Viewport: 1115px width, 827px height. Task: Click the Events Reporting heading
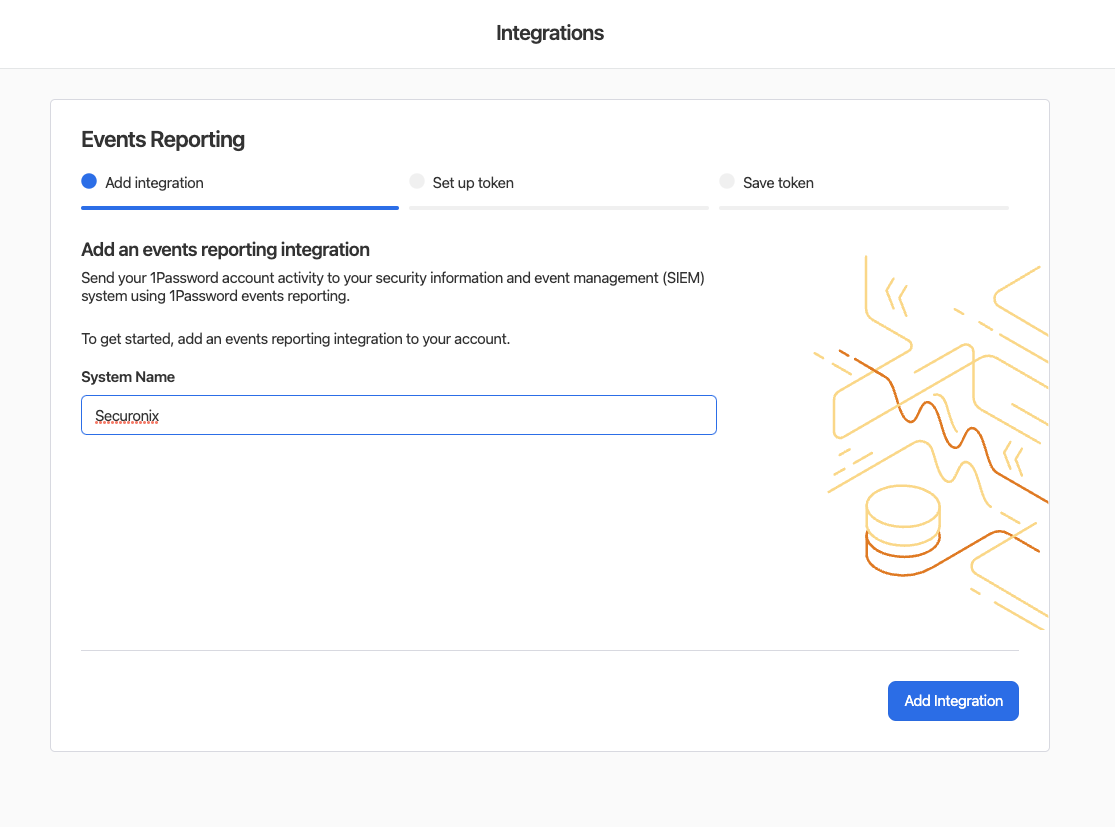click(163, 139)
